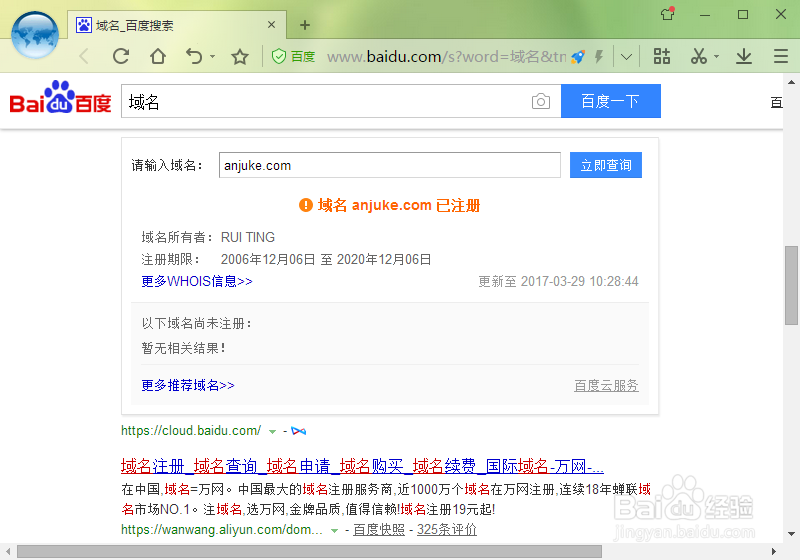Click the undo restore-tab arrow icon

194,56
